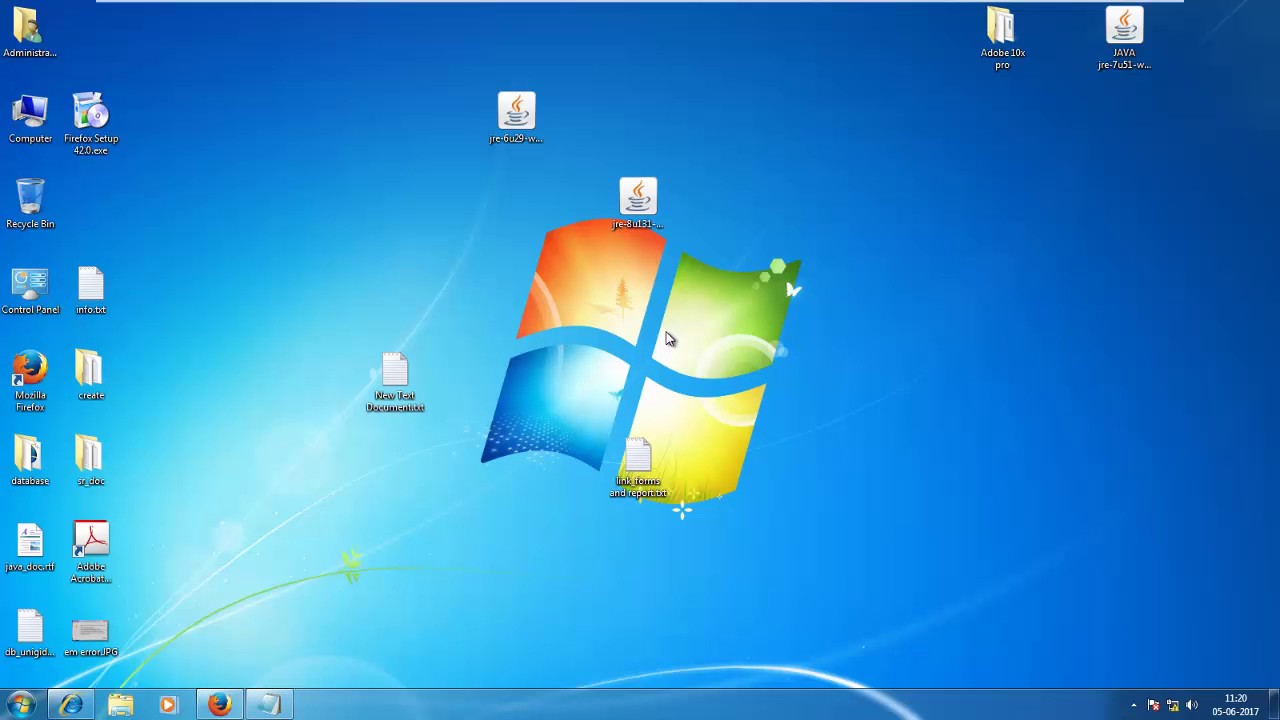The image size is (1280, 720).
Task: Select the Firefox Setup 42.0.exe installer icon
Action: [x=91, y=124]
